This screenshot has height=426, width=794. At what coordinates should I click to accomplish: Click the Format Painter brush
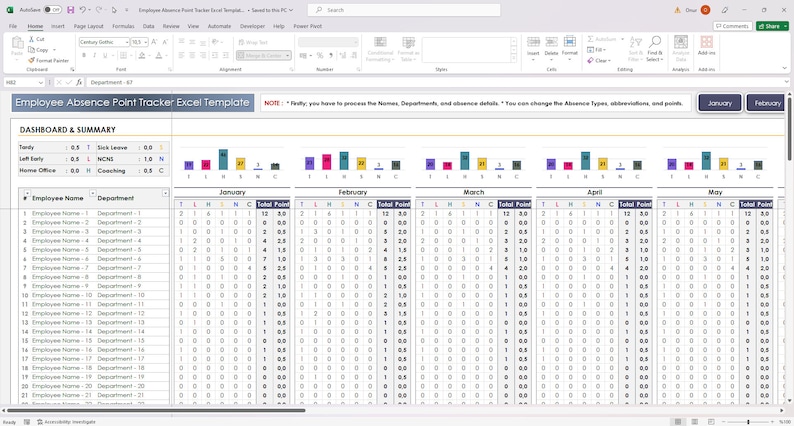31,60
